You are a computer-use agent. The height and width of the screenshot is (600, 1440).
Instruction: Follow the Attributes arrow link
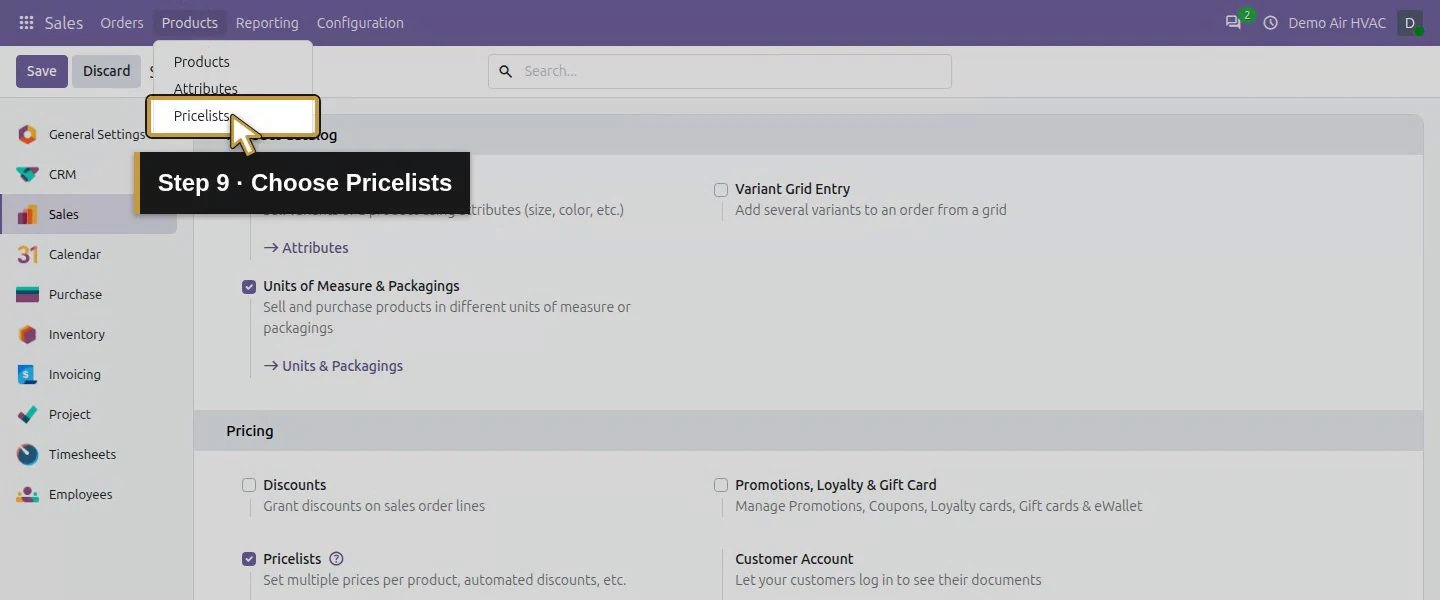pos(306,248)
